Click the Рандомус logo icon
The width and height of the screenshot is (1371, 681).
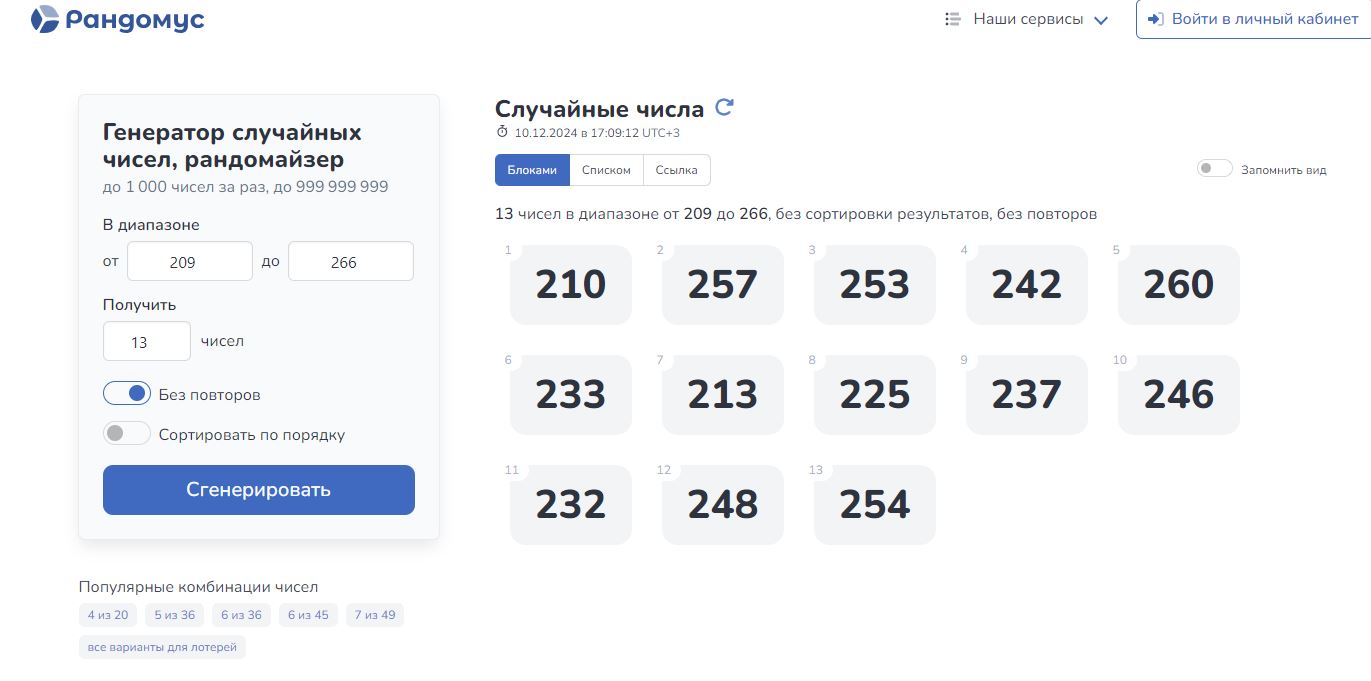click(45, 19)
